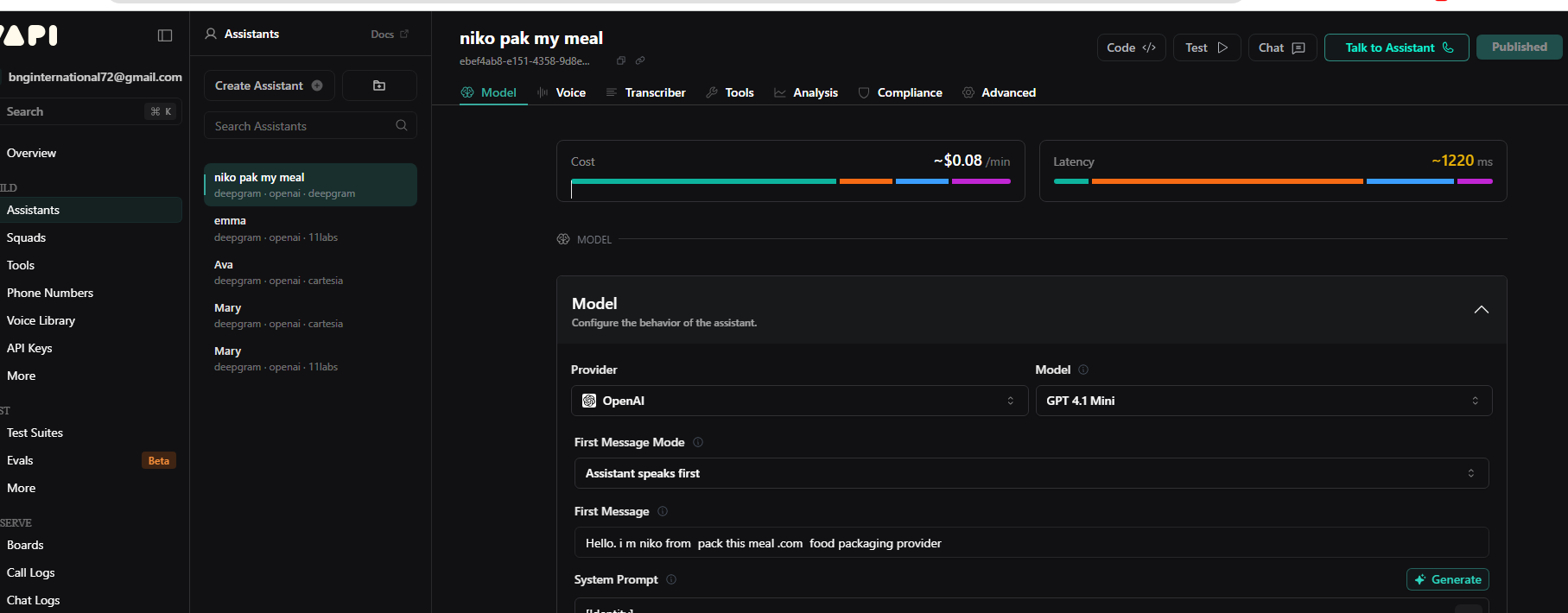Copy the assistant ID with the copy icon

[620, 60]
